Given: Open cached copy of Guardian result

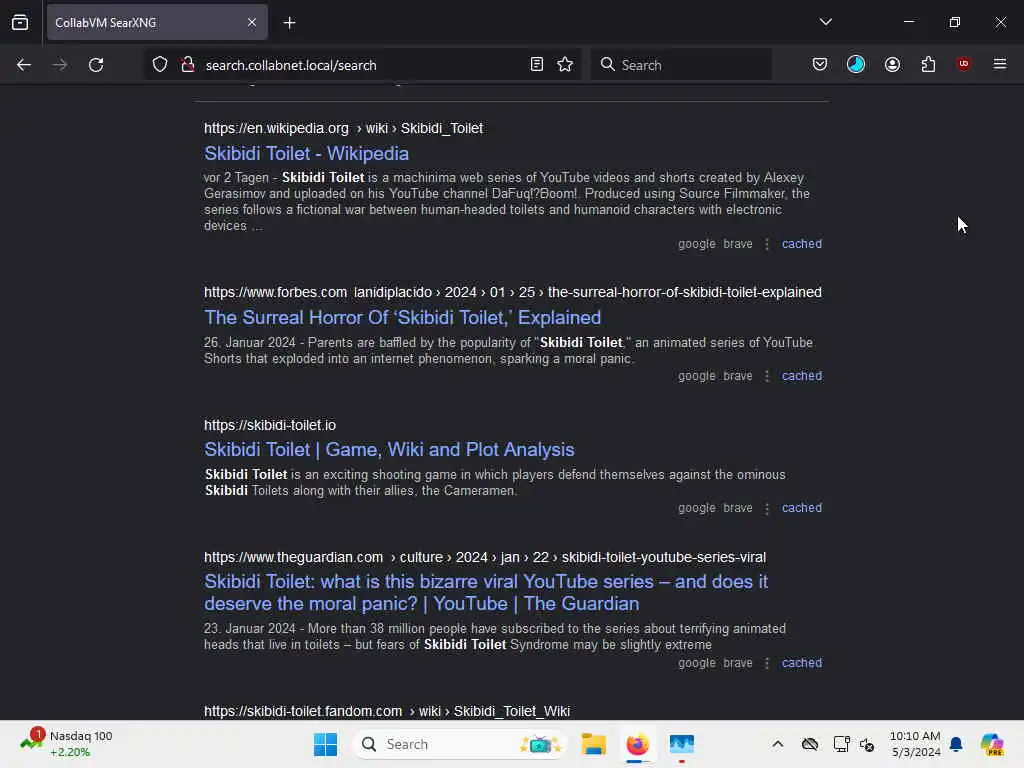Looking at the screenshot, I should tap(802, 663).
